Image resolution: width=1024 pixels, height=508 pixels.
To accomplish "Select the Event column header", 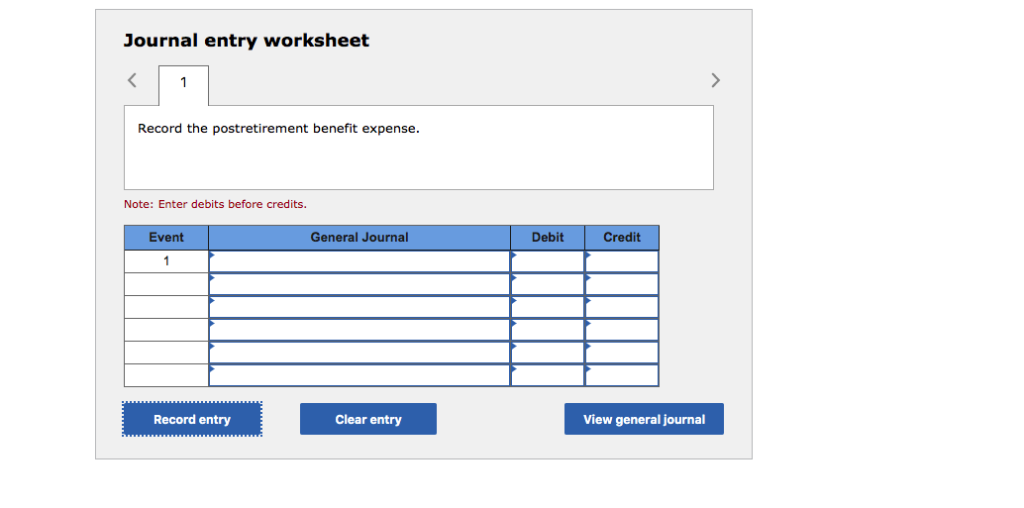I will (x=167, y=238).
